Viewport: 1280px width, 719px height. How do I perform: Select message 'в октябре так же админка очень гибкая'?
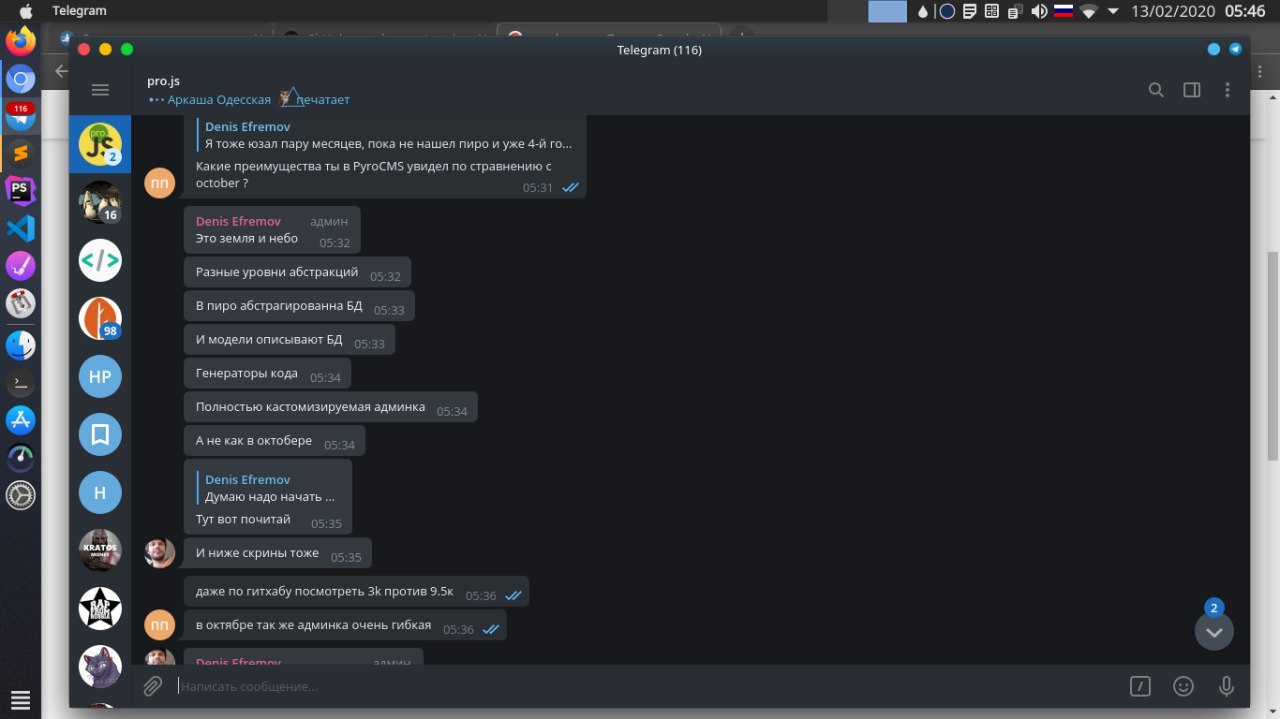point(345,626)
